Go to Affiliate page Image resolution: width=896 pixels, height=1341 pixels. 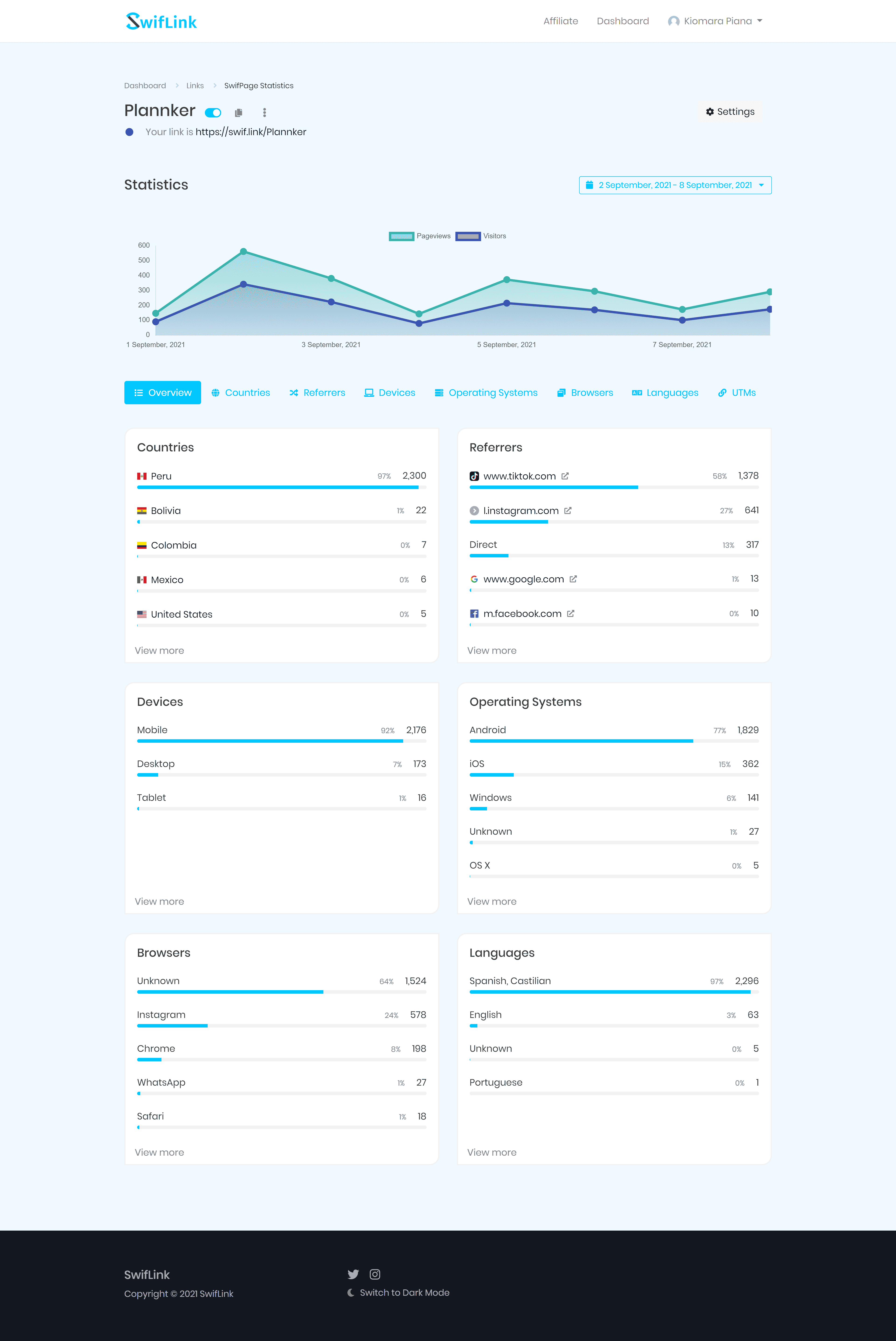pos(560,21)
